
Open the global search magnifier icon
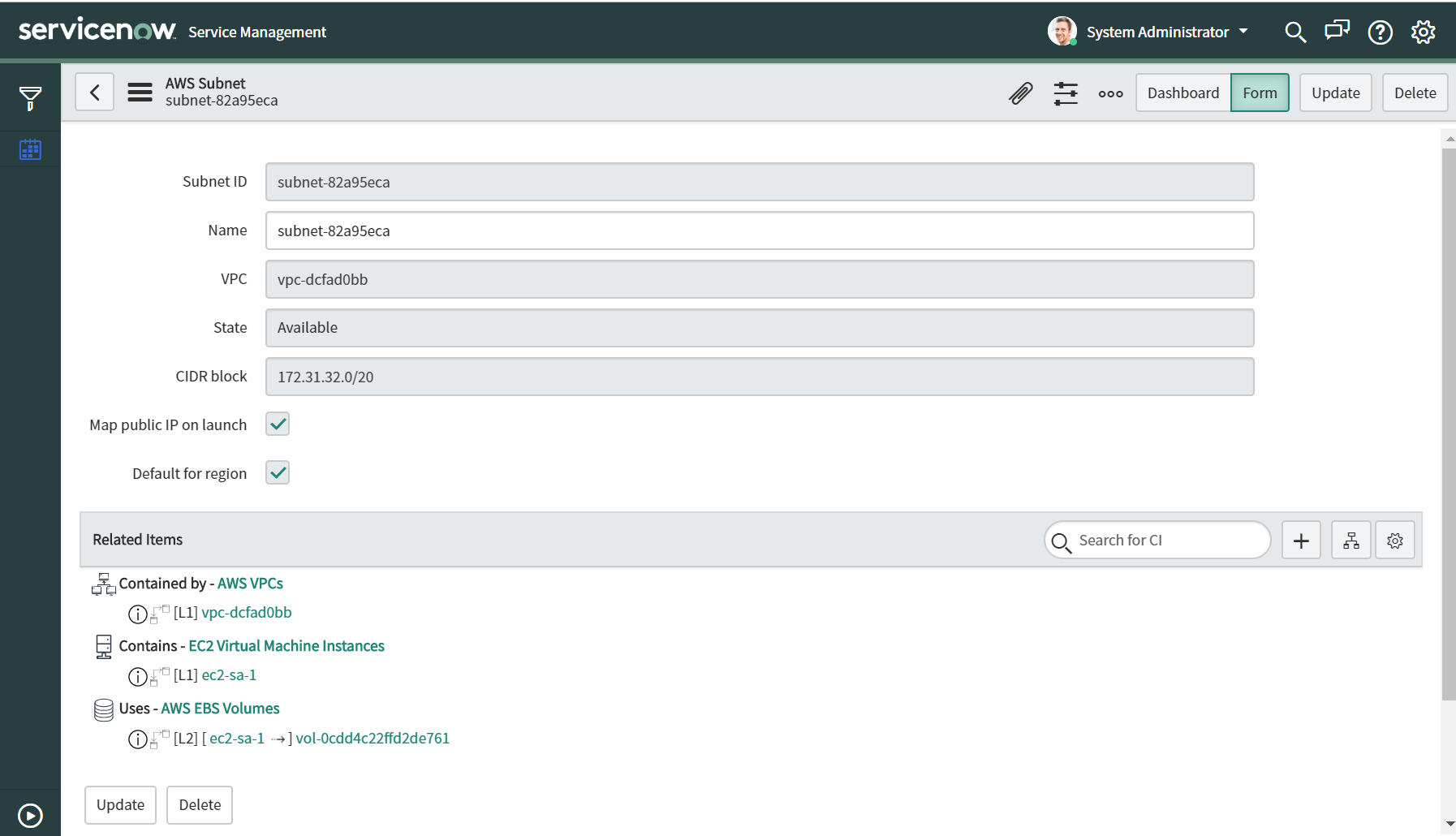(x=1295, y=32)
